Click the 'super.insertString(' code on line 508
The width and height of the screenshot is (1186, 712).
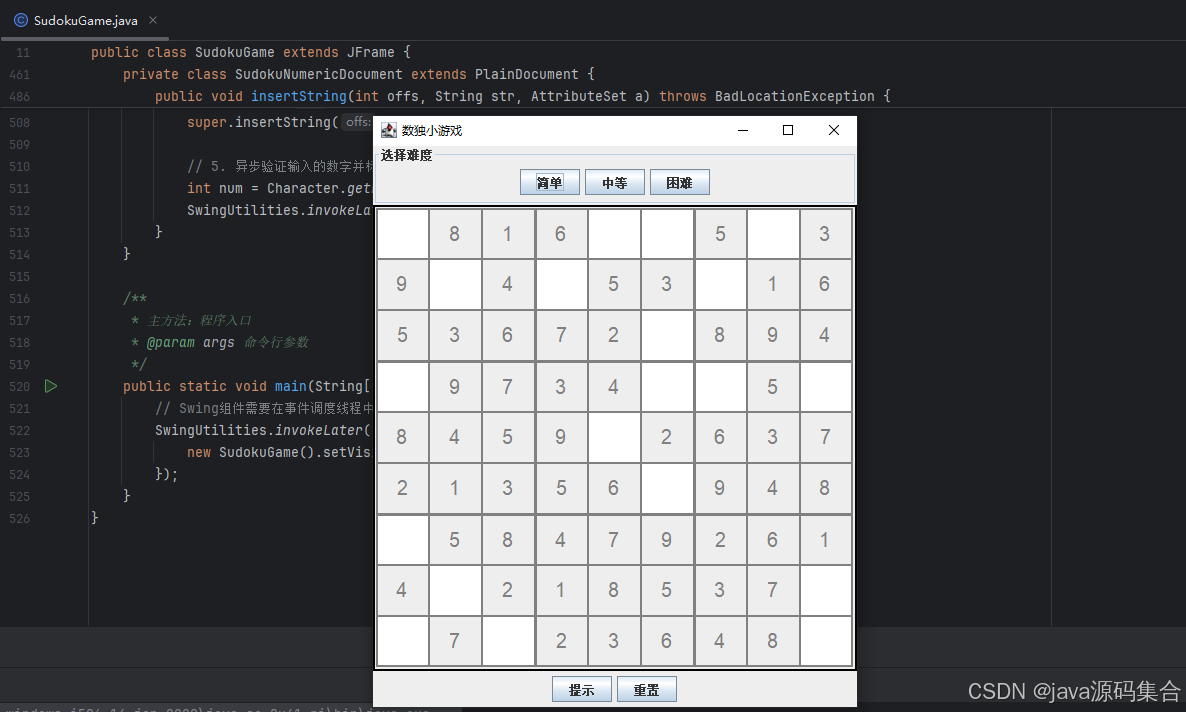262,122
